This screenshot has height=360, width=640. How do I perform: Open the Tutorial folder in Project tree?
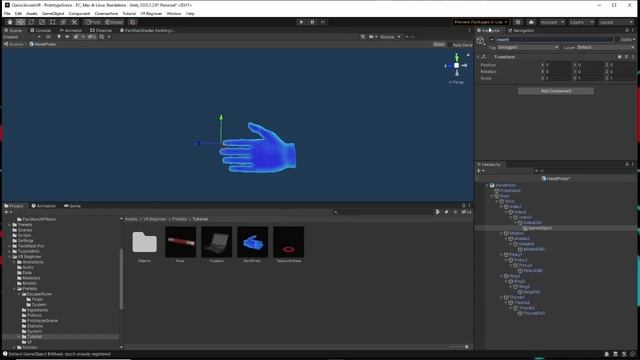[x=34, y=337]
